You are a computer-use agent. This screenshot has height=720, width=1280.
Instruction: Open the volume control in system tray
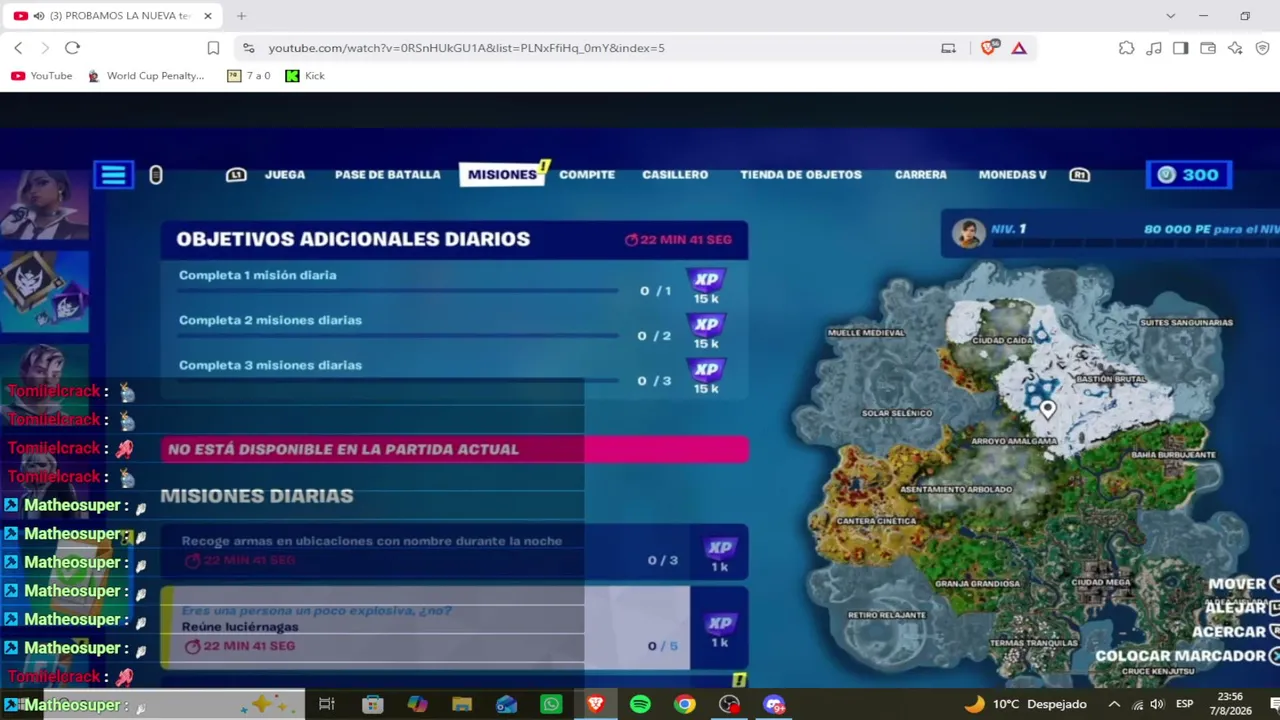pyautogui.click(x=1157, y=704)
